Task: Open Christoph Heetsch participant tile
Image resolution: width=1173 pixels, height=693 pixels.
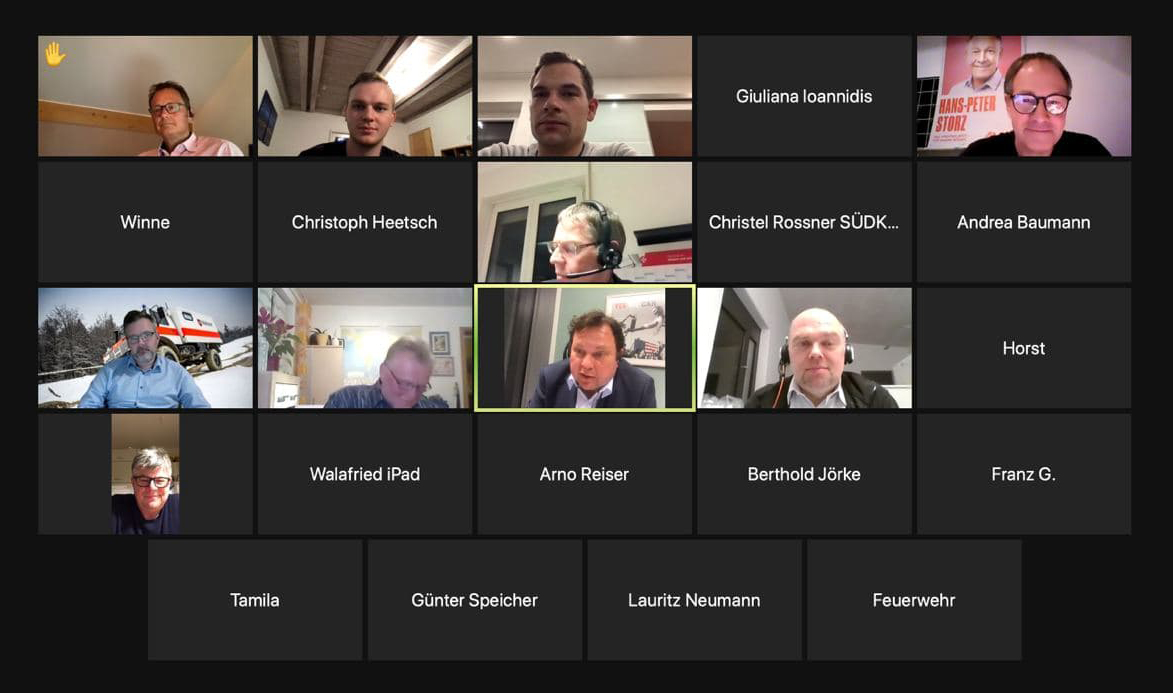Action: coord(365,222)
